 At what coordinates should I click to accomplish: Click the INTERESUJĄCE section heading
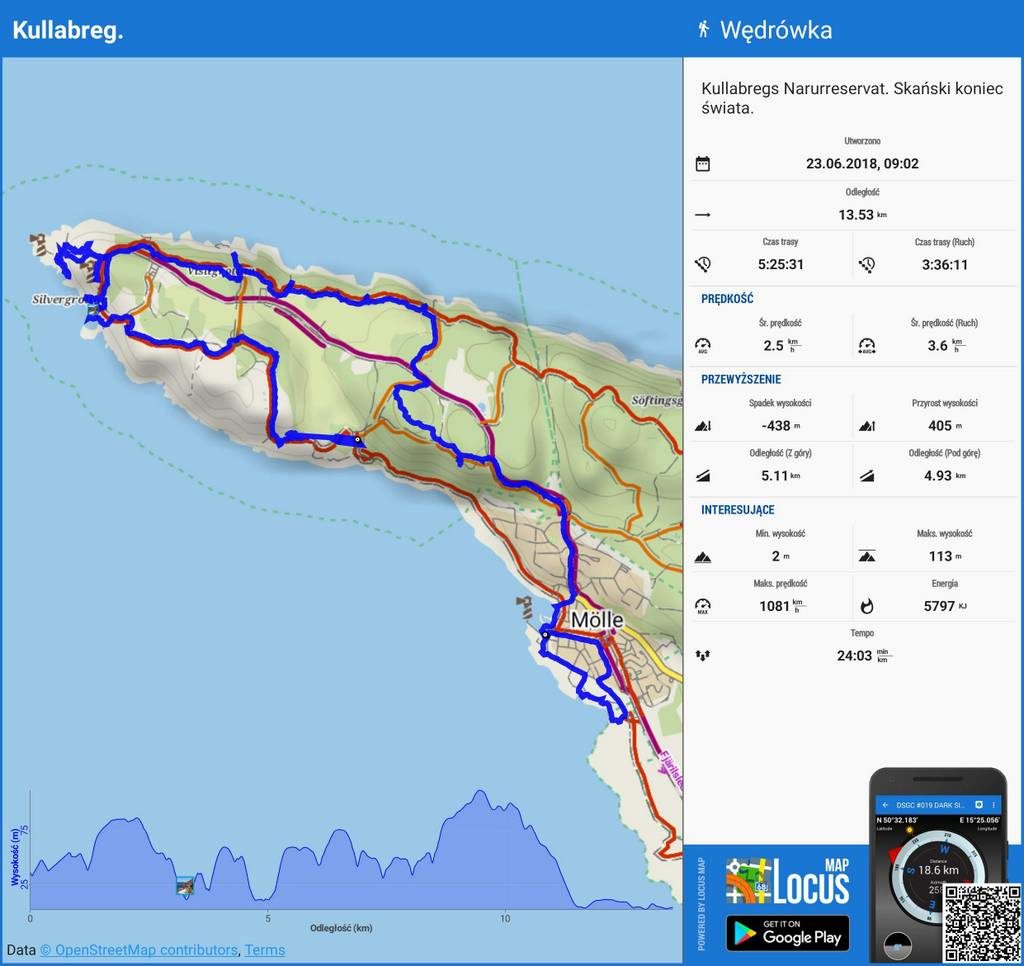(737, 510)
